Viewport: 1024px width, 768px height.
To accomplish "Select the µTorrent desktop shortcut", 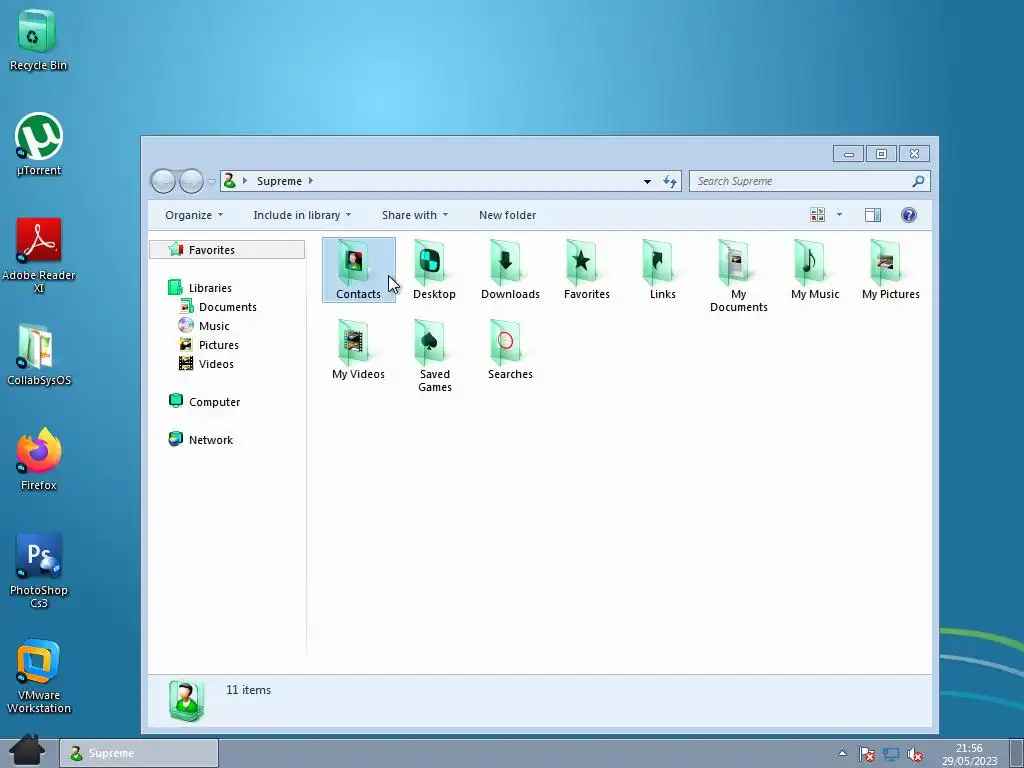I will click(39, 144).
